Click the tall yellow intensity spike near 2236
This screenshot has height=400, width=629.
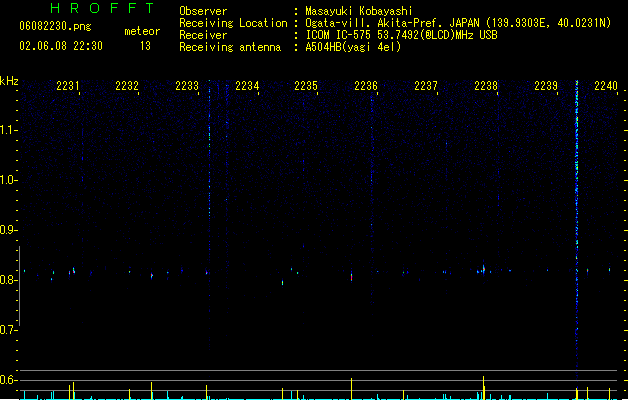point(351,388)
